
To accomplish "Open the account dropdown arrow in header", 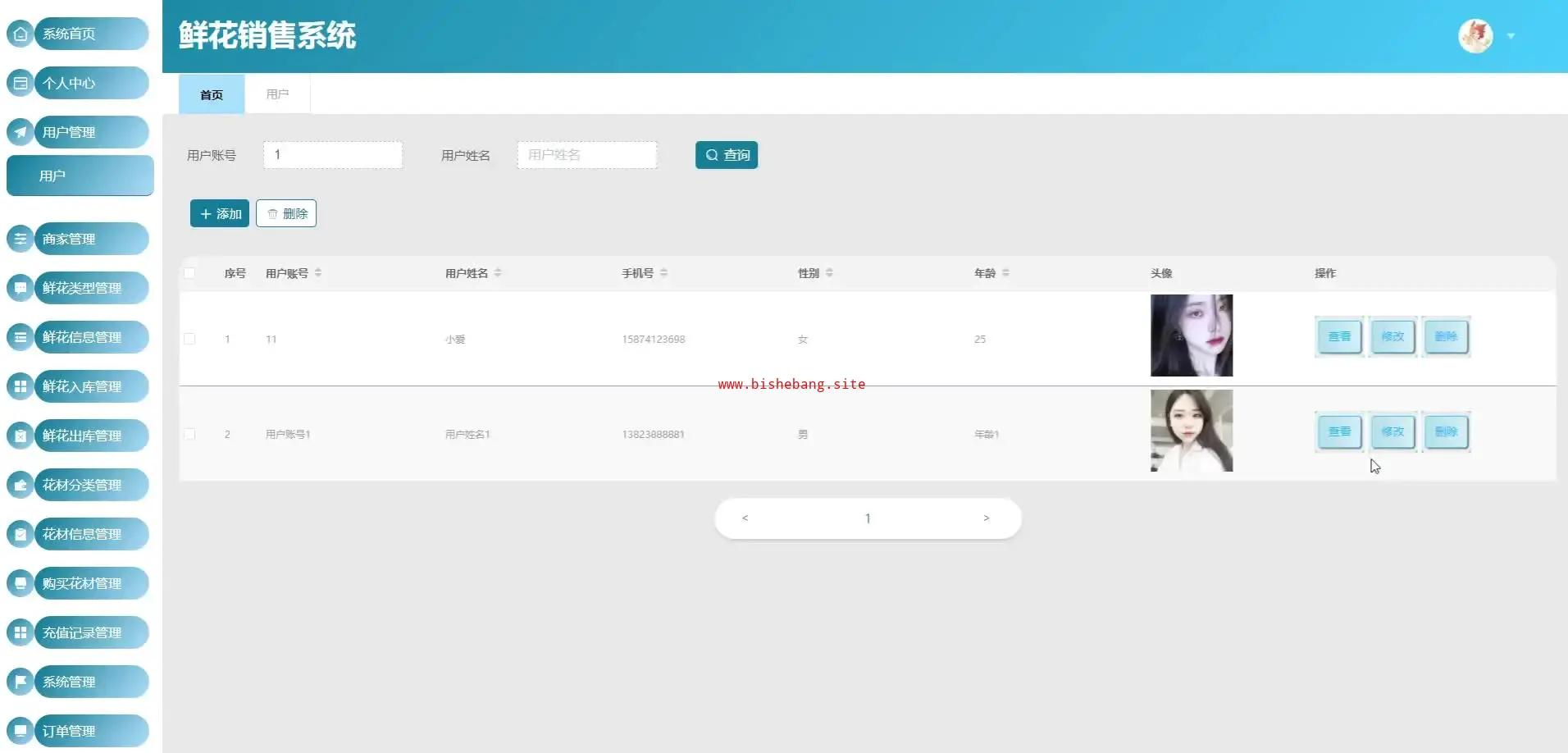I will [1511, 36].
